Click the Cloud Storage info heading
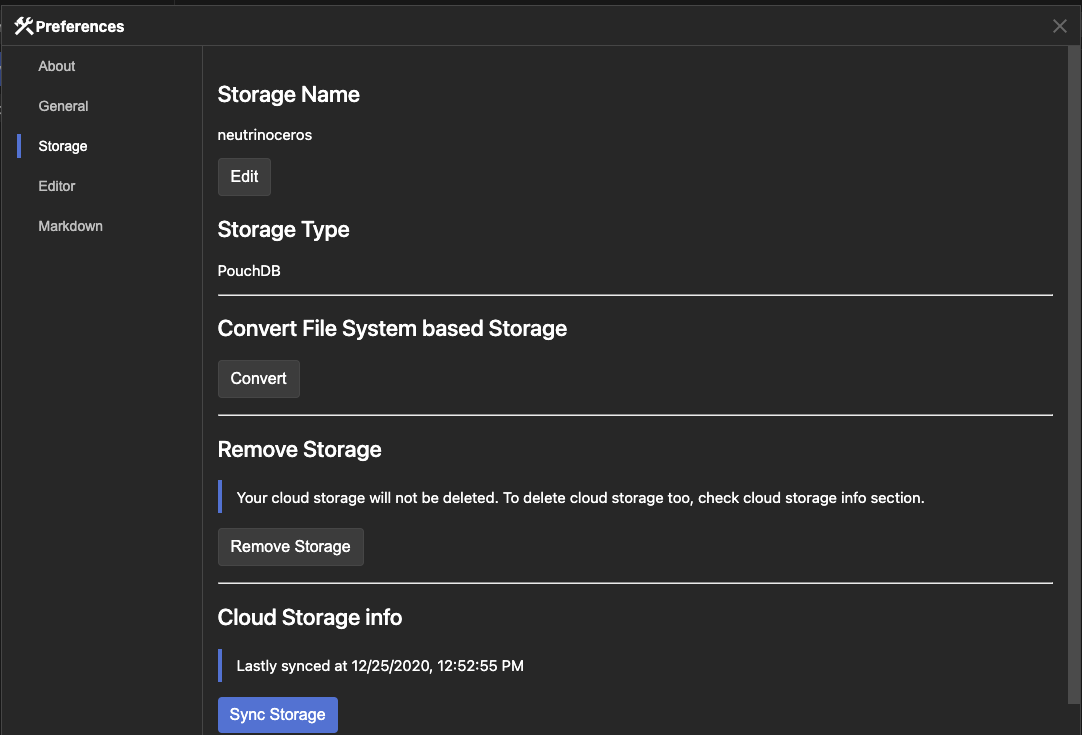This screenshot has height=735, width=1082. point(310,618)
